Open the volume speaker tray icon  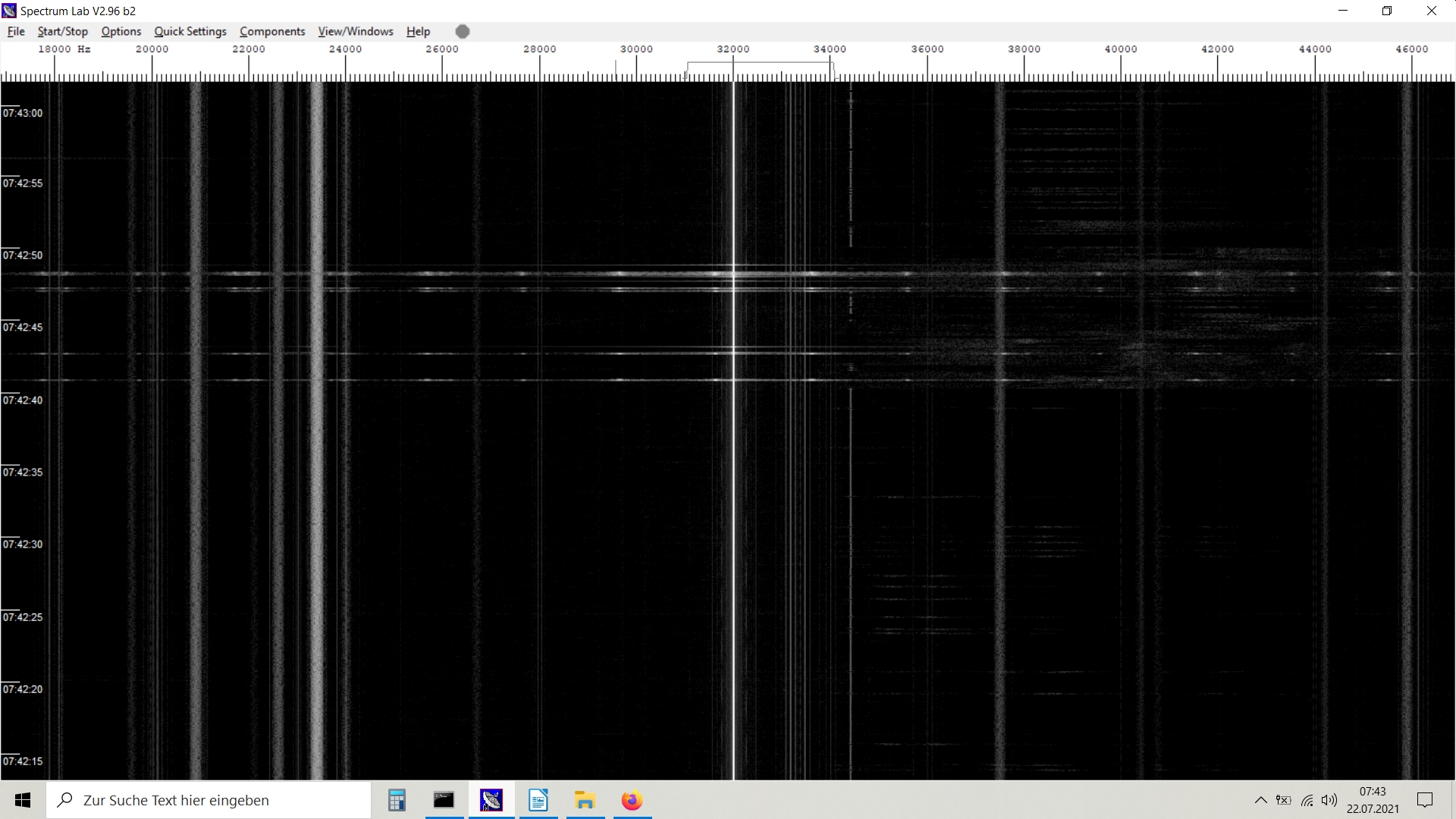1329,800
